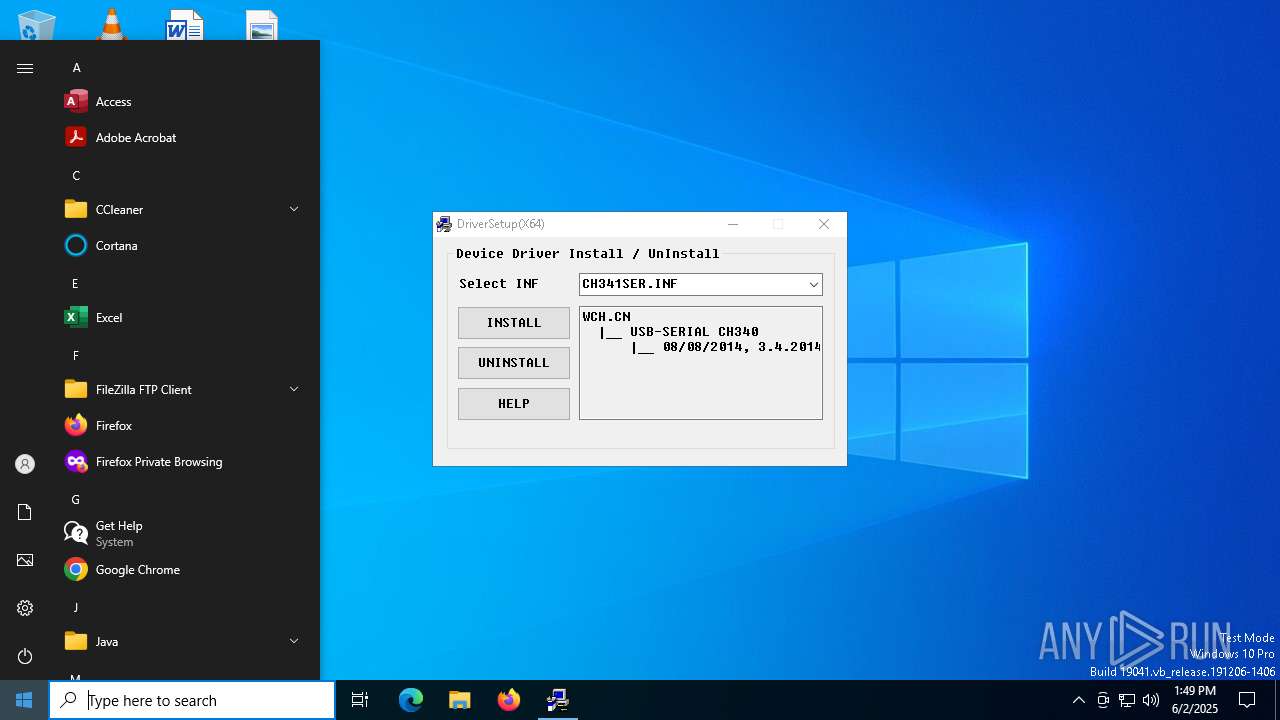Screen dimensions: 1280x720
Task: Click DriverSetup taskbar icon
Action: point(558,700)
